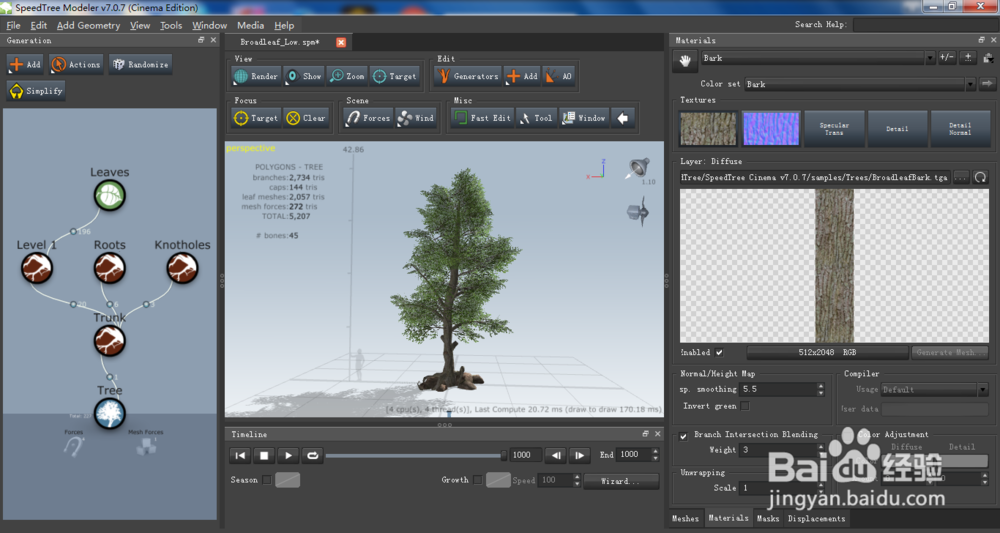Open the File menu
The height and width of the screenshot is (533, 1000).
pyautogui.click(x=13, y=26)
